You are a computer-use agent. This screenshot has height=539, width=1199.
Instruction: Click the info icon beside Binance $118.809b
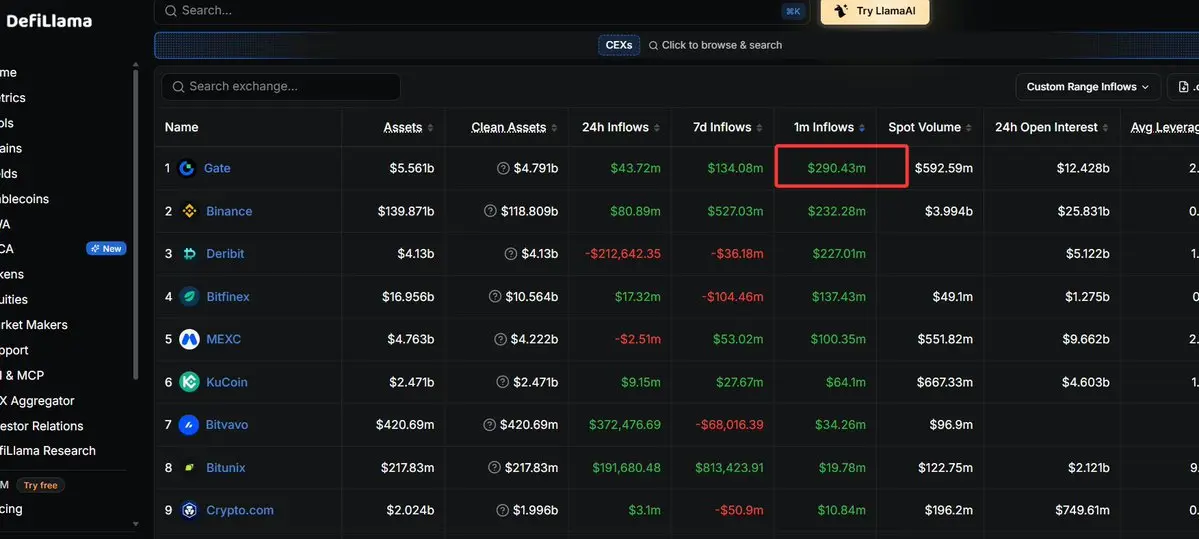coord(490,211)
